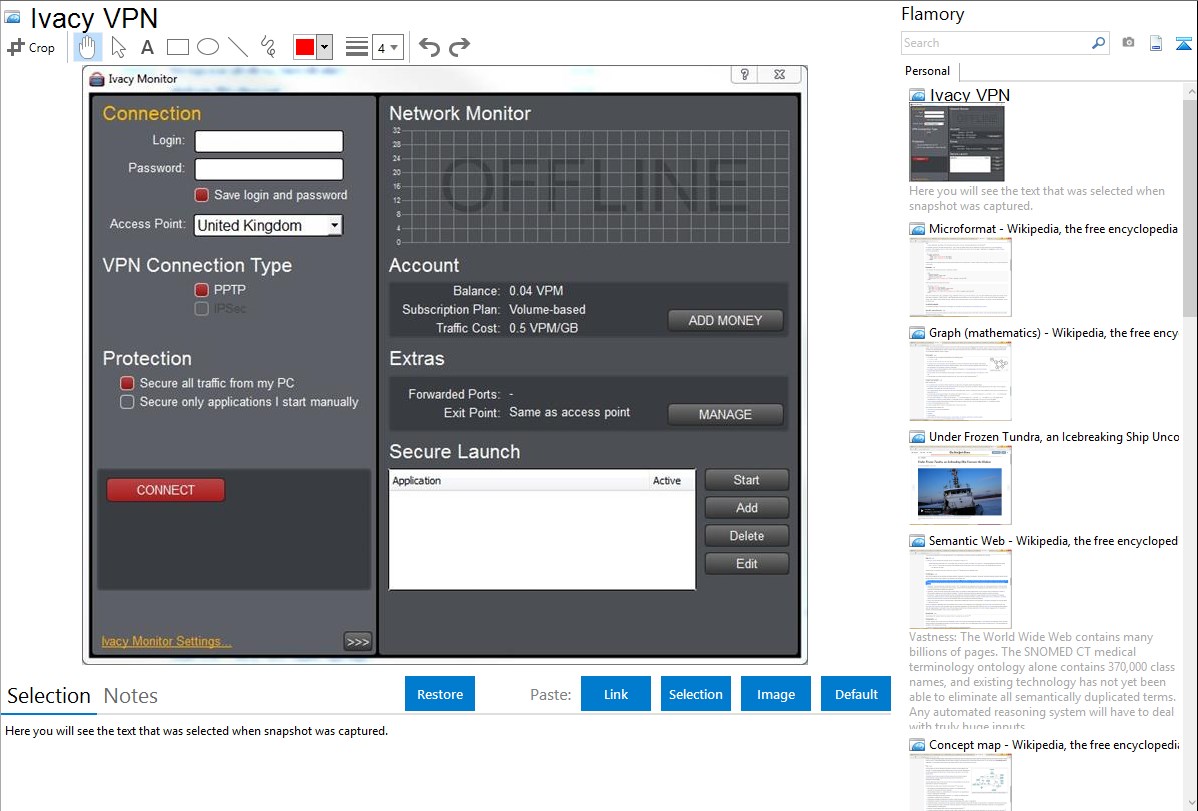Select the ellipse shape tool
This screenshot has height=811, width=1198.
click(x=207, y=47)
